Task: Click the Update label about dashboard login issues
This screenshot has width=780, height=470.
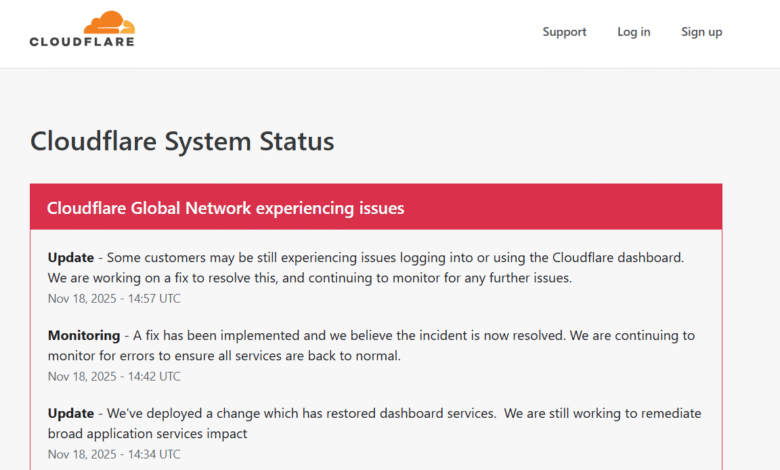Action: point(71,258)
